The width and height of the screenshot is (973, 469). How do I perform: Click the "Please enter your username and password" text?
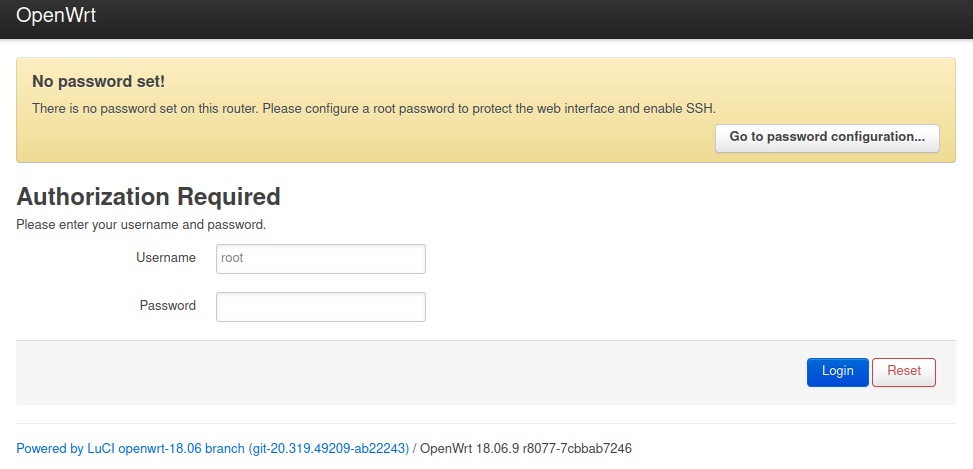(x=141, y=225)
